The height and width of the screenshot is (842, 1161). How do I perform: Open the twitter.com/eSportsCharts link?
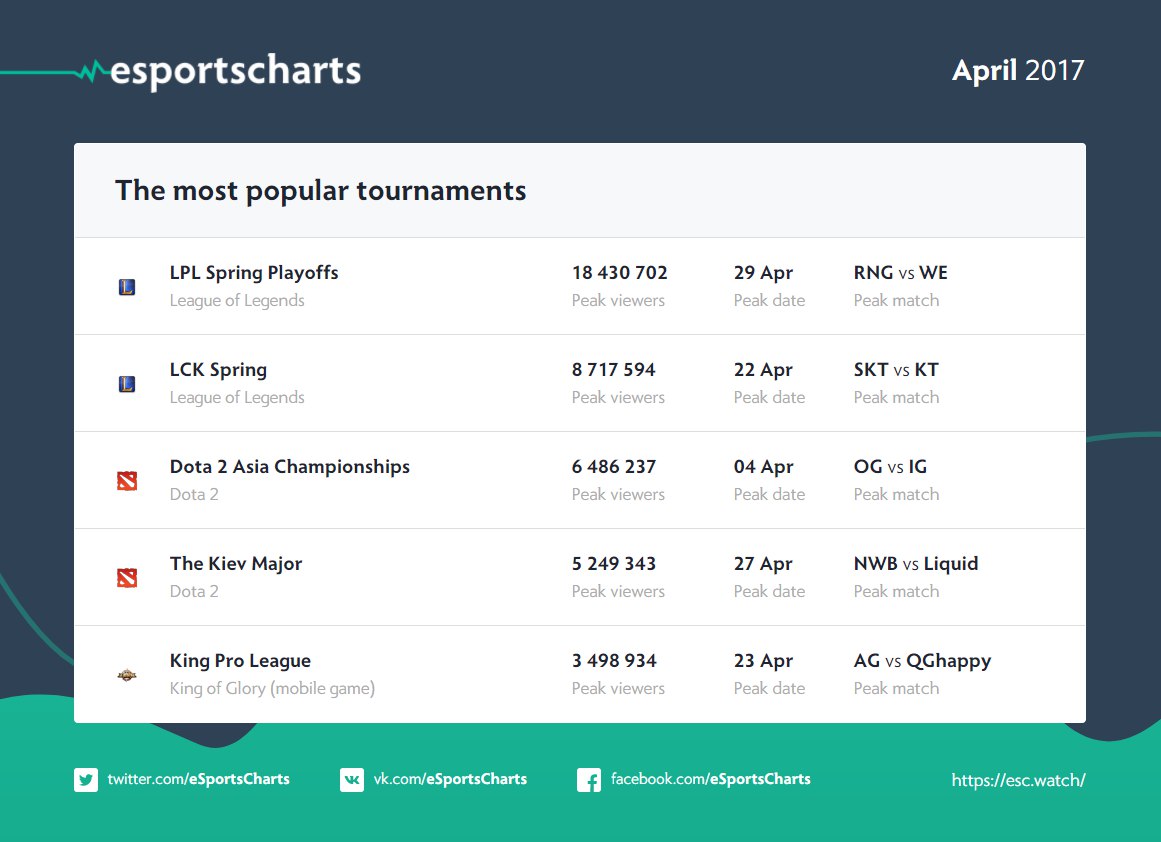(x=198, y=779)
